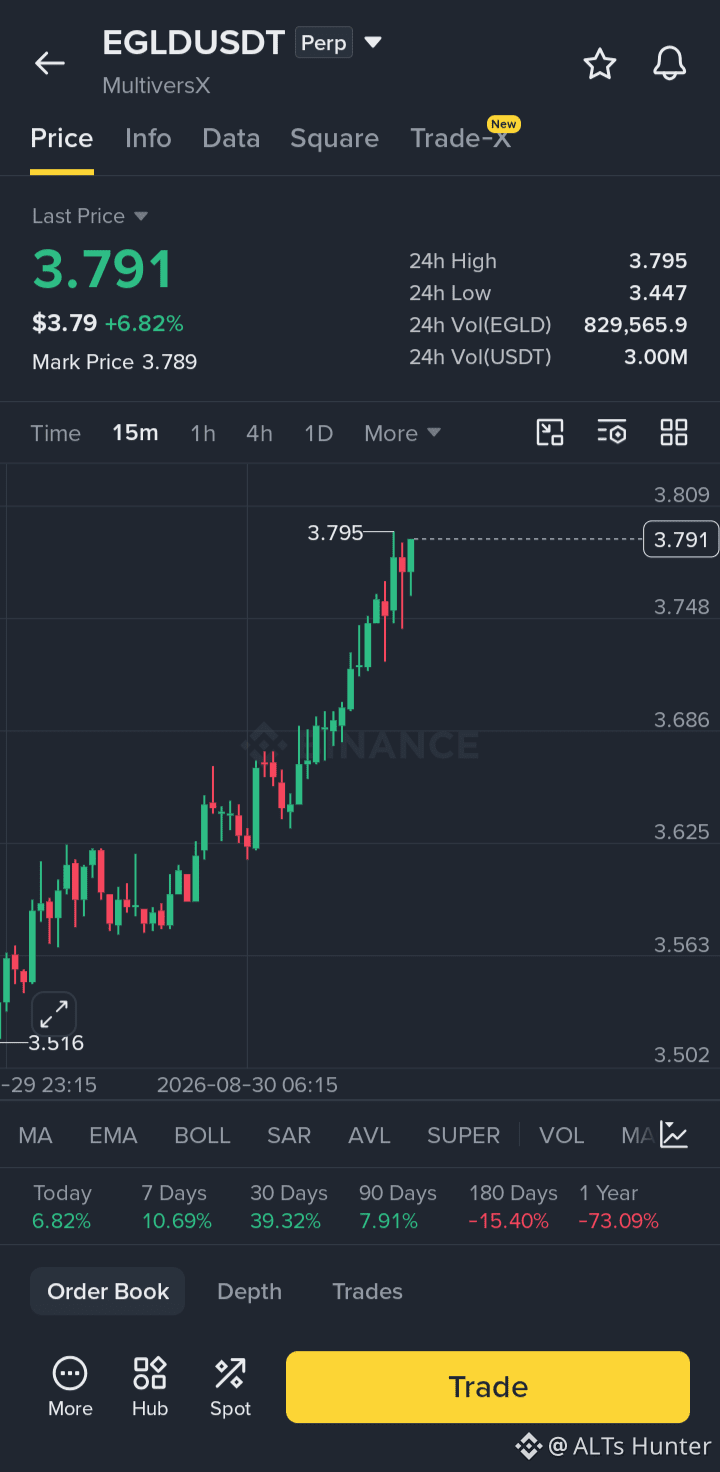The width and height of the screenshot is (720, 1472).
Task: Open the EGLDUSDT pair selector dropdown arrow
Action: (x=373, y=43)
